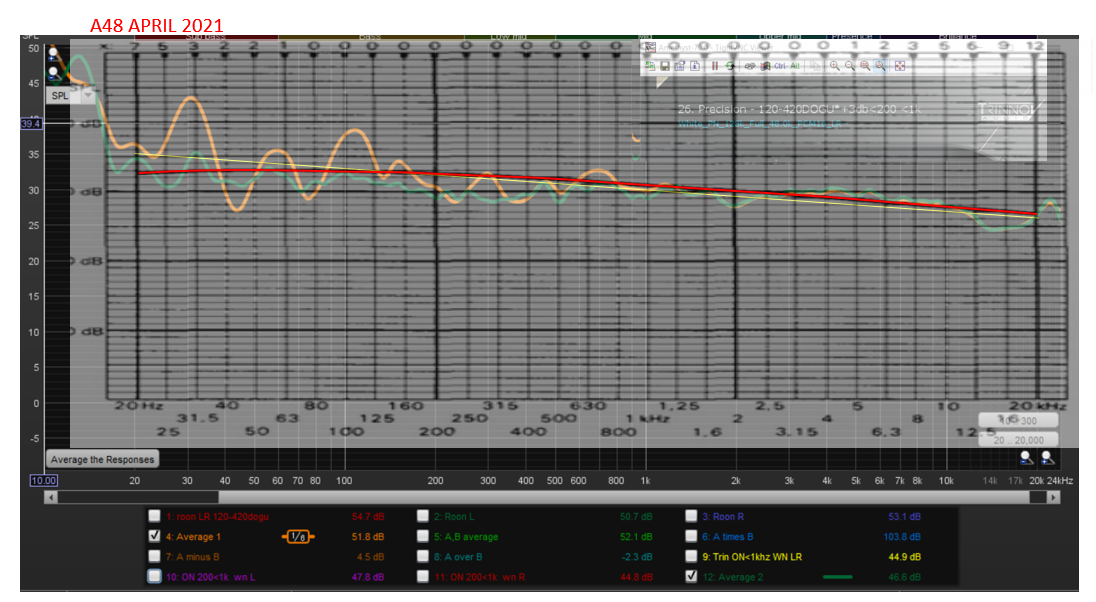This screenshot has height=602, width=1096.
Task: Click the 46.6 dB value for Average 2
Action: (x=904, y=578)
